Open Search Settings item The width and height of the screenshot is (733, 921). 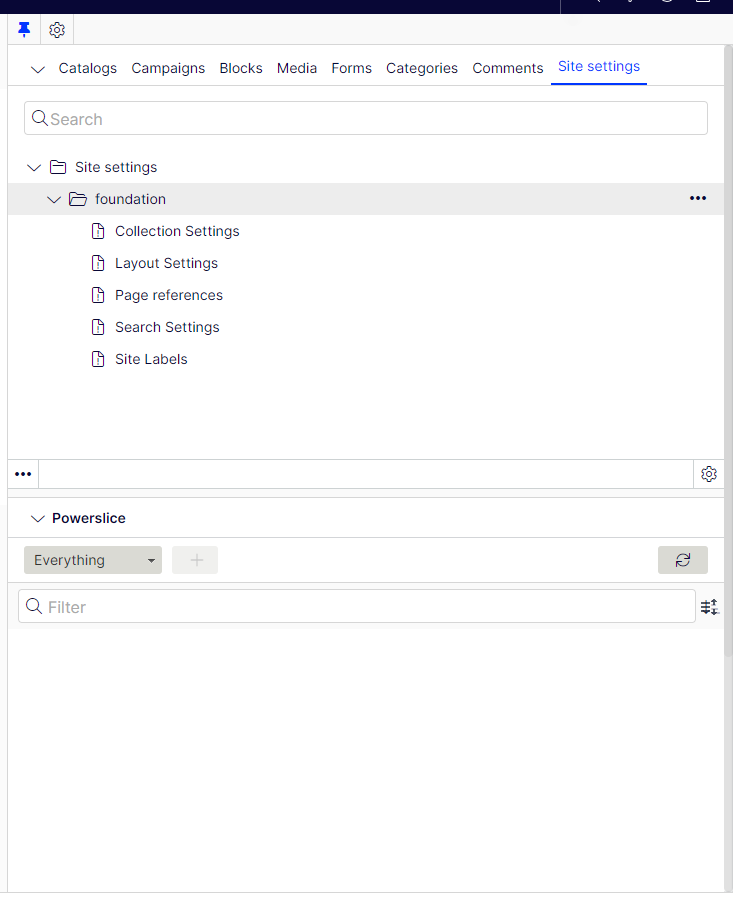click(x=167, y=327)
